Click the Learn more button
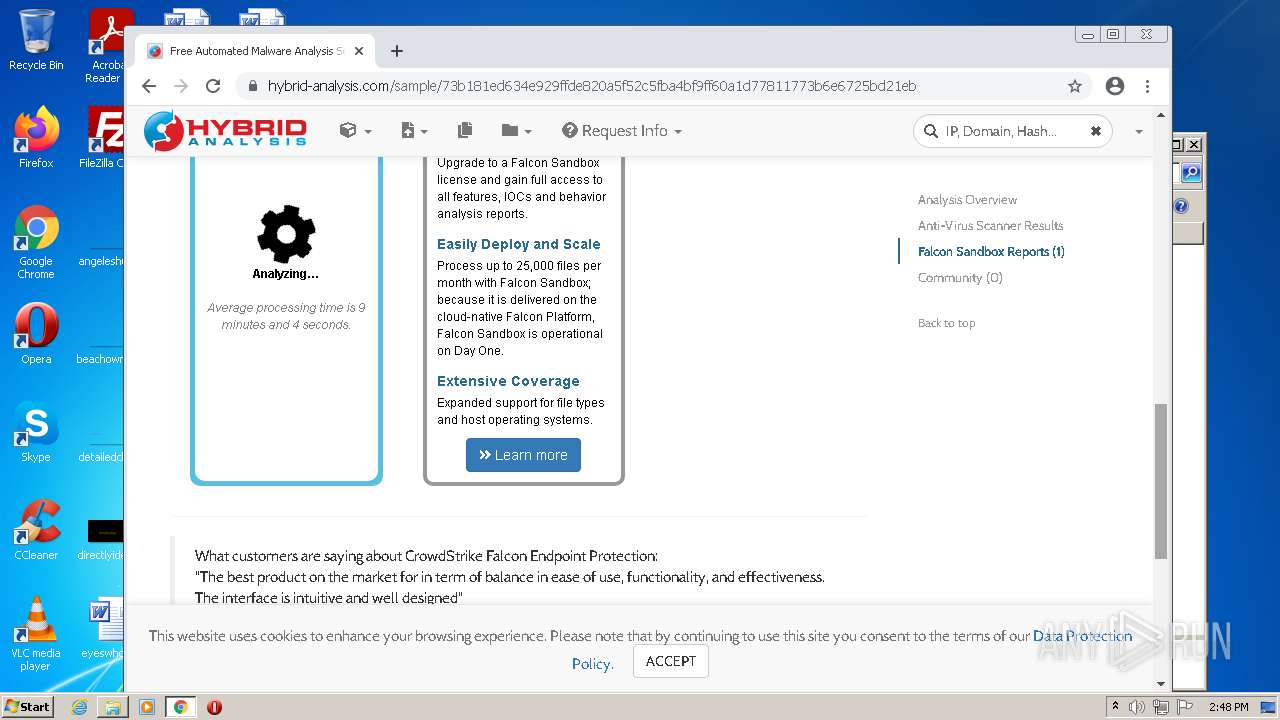Viewport: 1280px width, 720px height. pos(523,455)
